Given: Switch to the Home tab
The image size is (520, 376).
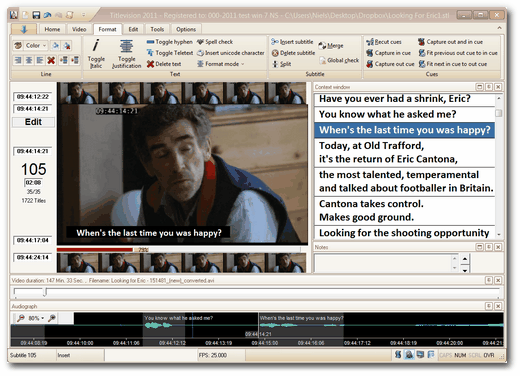Looking at the screenshot, I should [52, 29].
